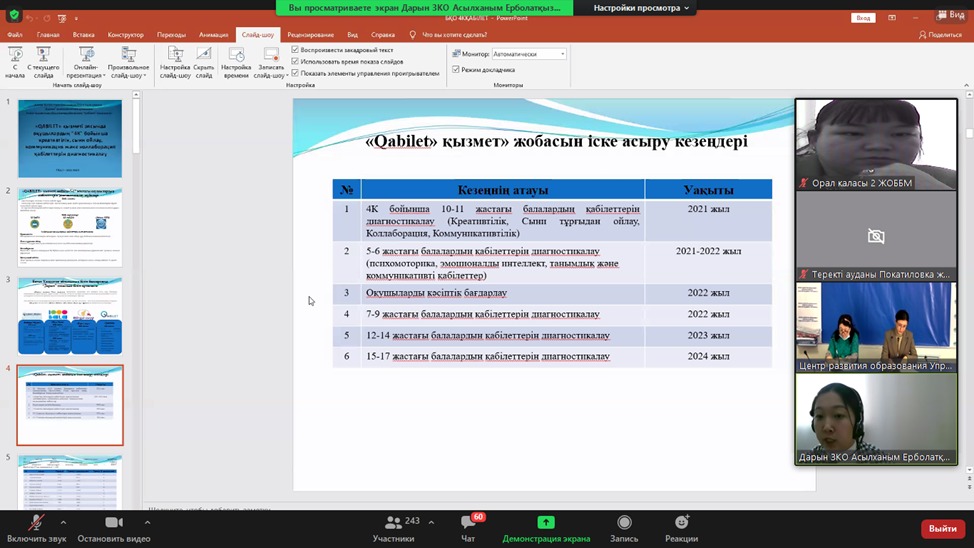Open custom slideshow (Произвольное слайд-шоу) menu
The height and width of the screenshot is (548, 974).
coord(128,62)
